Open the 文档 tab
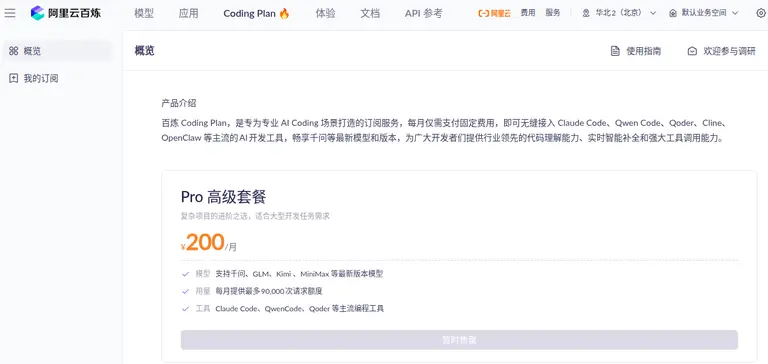Screen dimensions: 768x364 click(370, 14)
